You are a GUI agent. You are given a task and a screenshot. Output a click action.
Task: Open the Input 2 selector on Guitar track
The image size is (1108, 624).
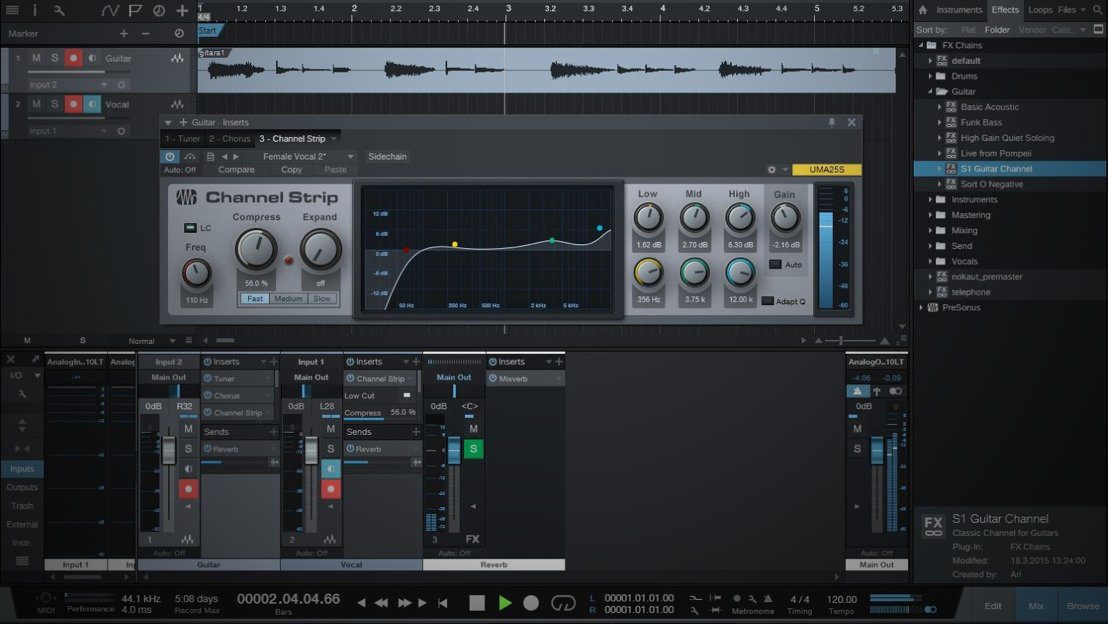(66, 85)
